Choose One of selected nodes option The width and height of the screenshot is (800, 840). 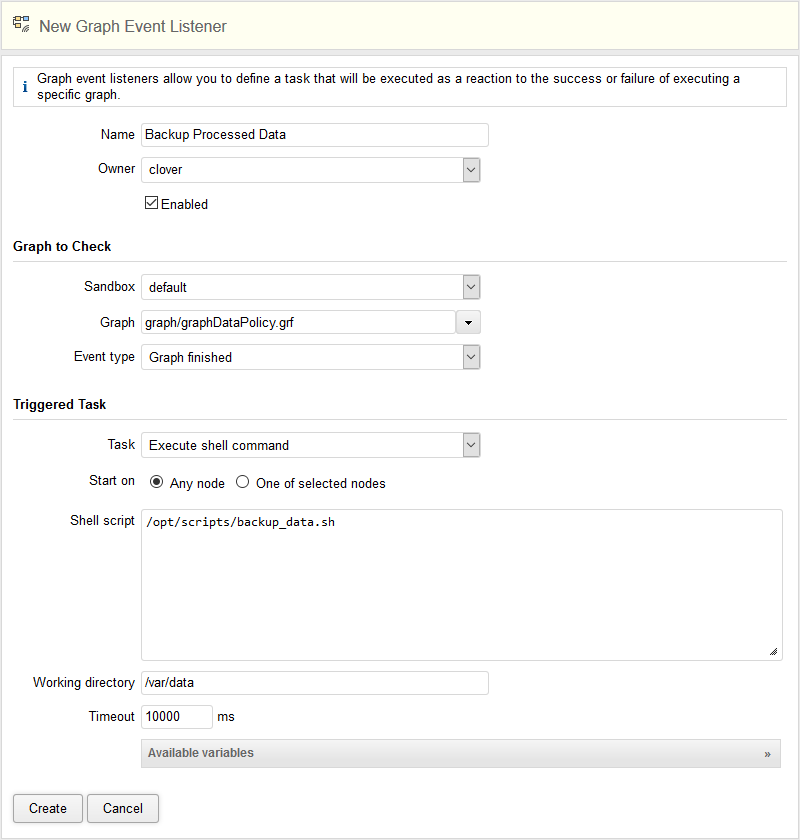coord(242,482)
